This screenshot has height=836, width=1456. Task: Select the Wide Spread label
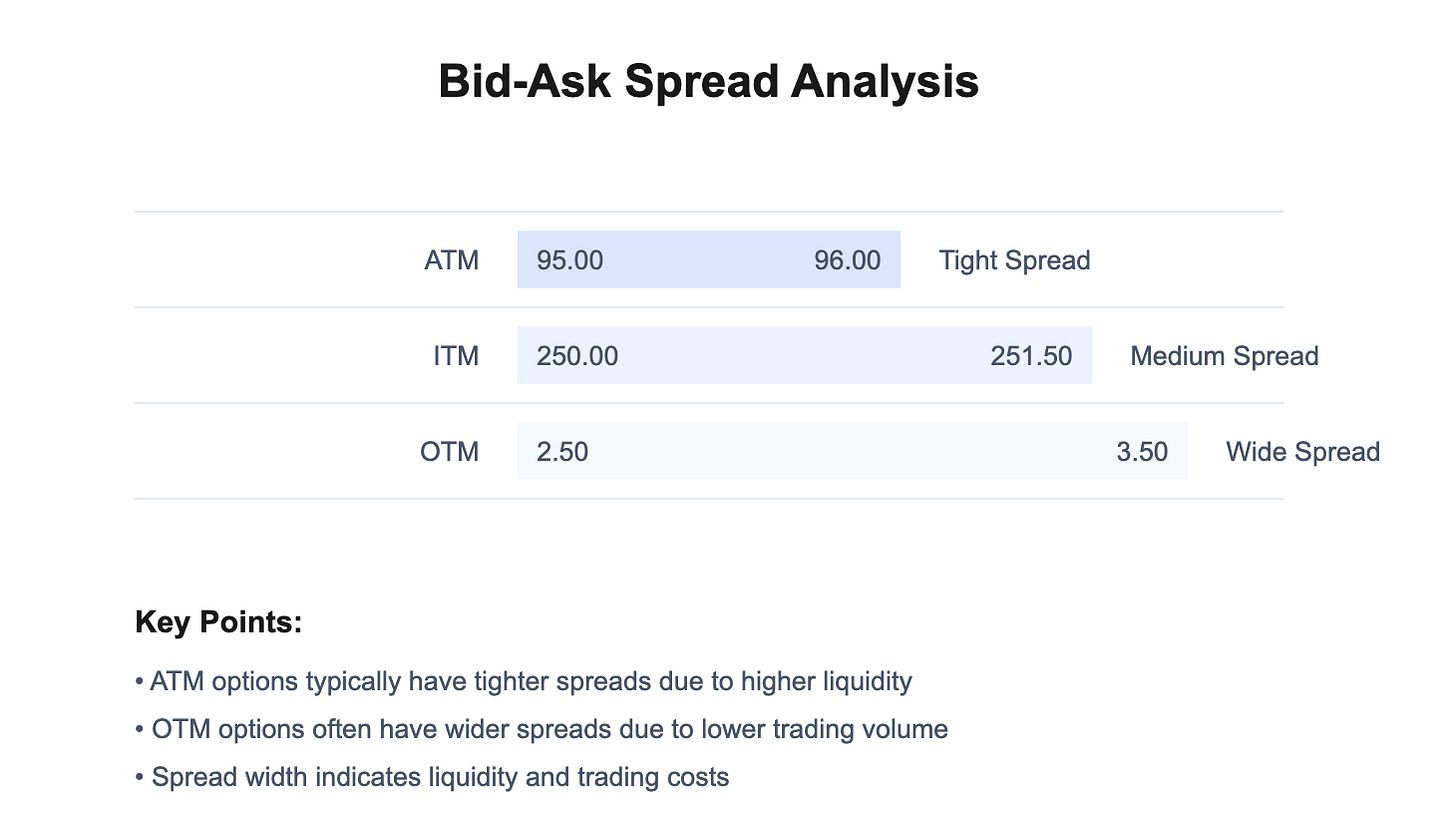pos(1302,452)
